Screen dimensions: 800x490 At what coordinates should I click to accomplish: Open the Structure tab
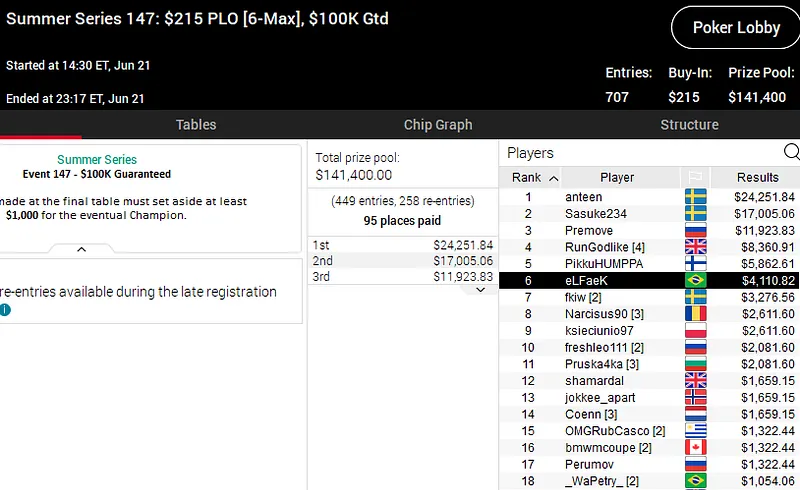[689, 125]
